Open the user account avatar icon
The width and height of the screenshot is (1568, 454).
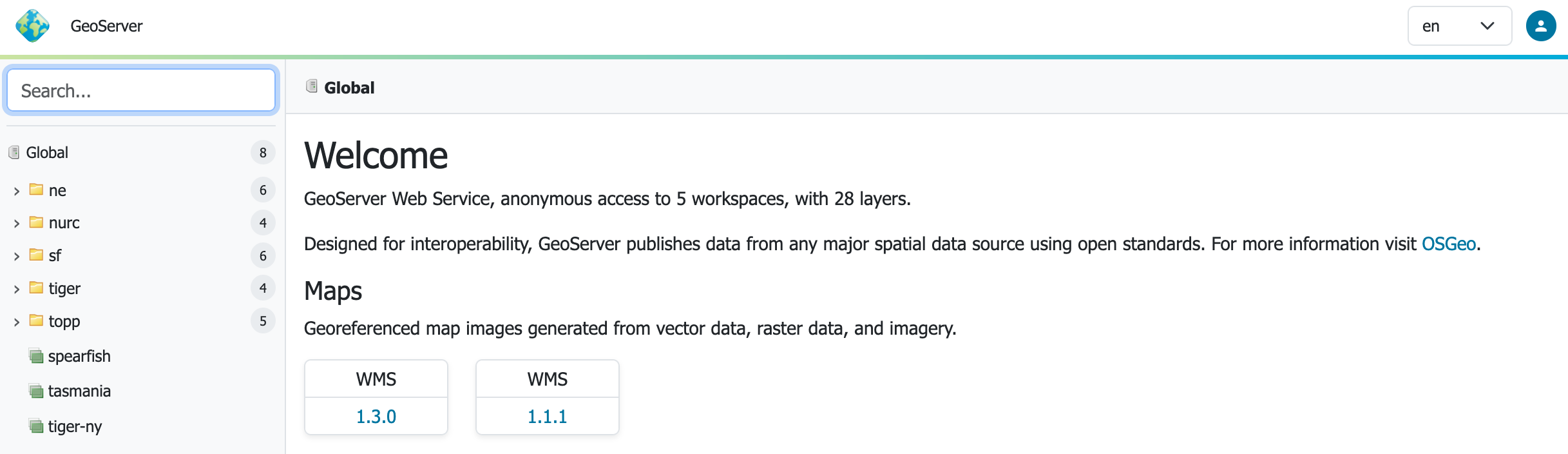(1541, 26)
